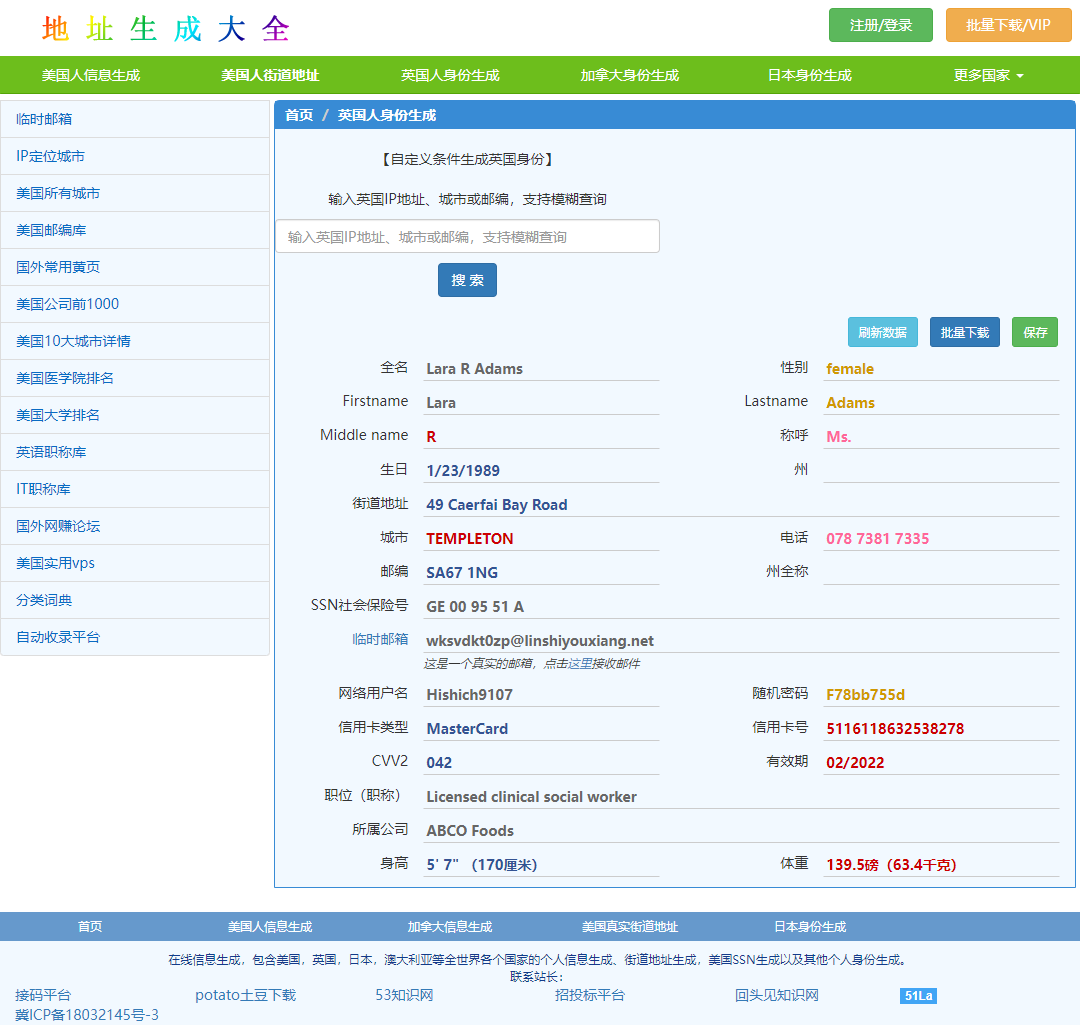Open 美国邮编库 sidebar link

tap(51, 230)
